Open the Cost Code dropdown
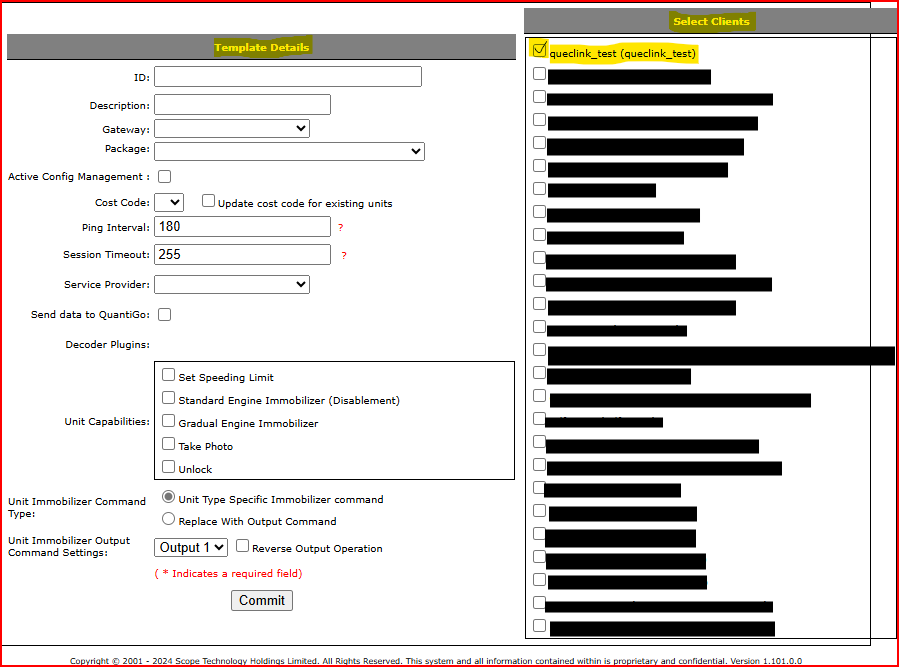This screenshot has height=667, width=899. pyautogui.click(x=169, y=202)
